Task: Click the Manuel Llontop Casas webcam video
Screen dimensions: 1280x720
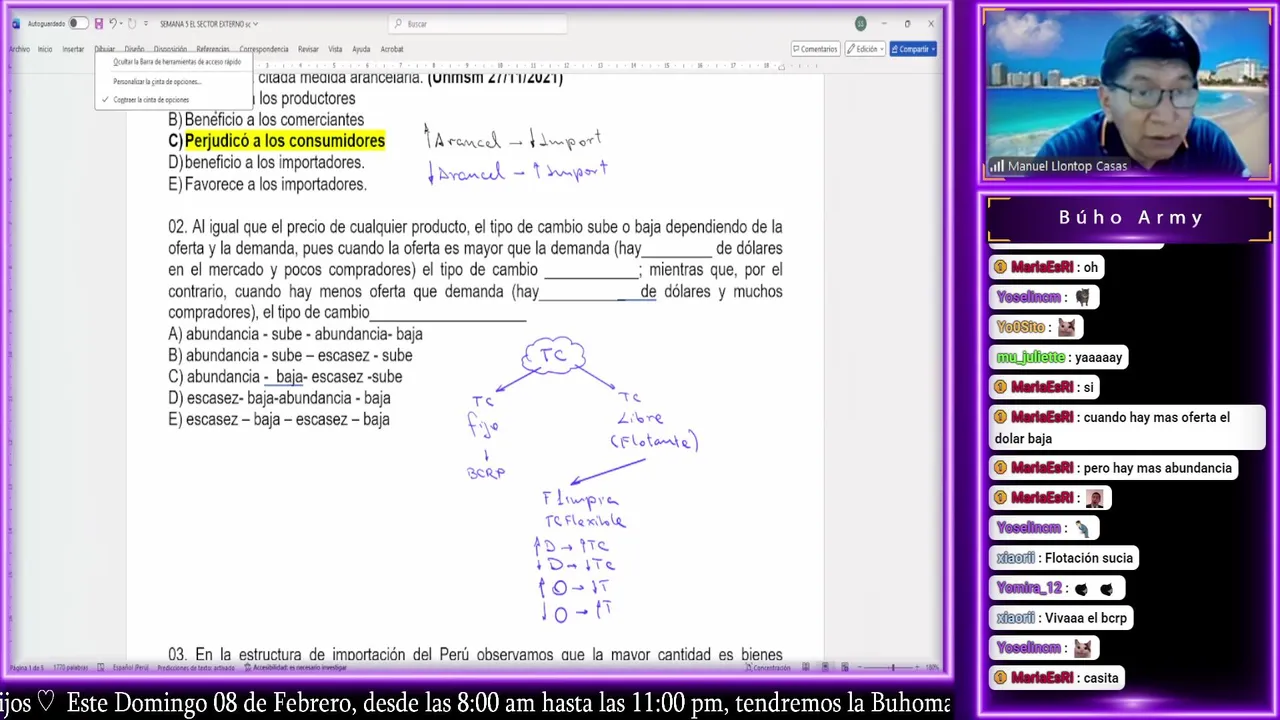Action: 1126,95
